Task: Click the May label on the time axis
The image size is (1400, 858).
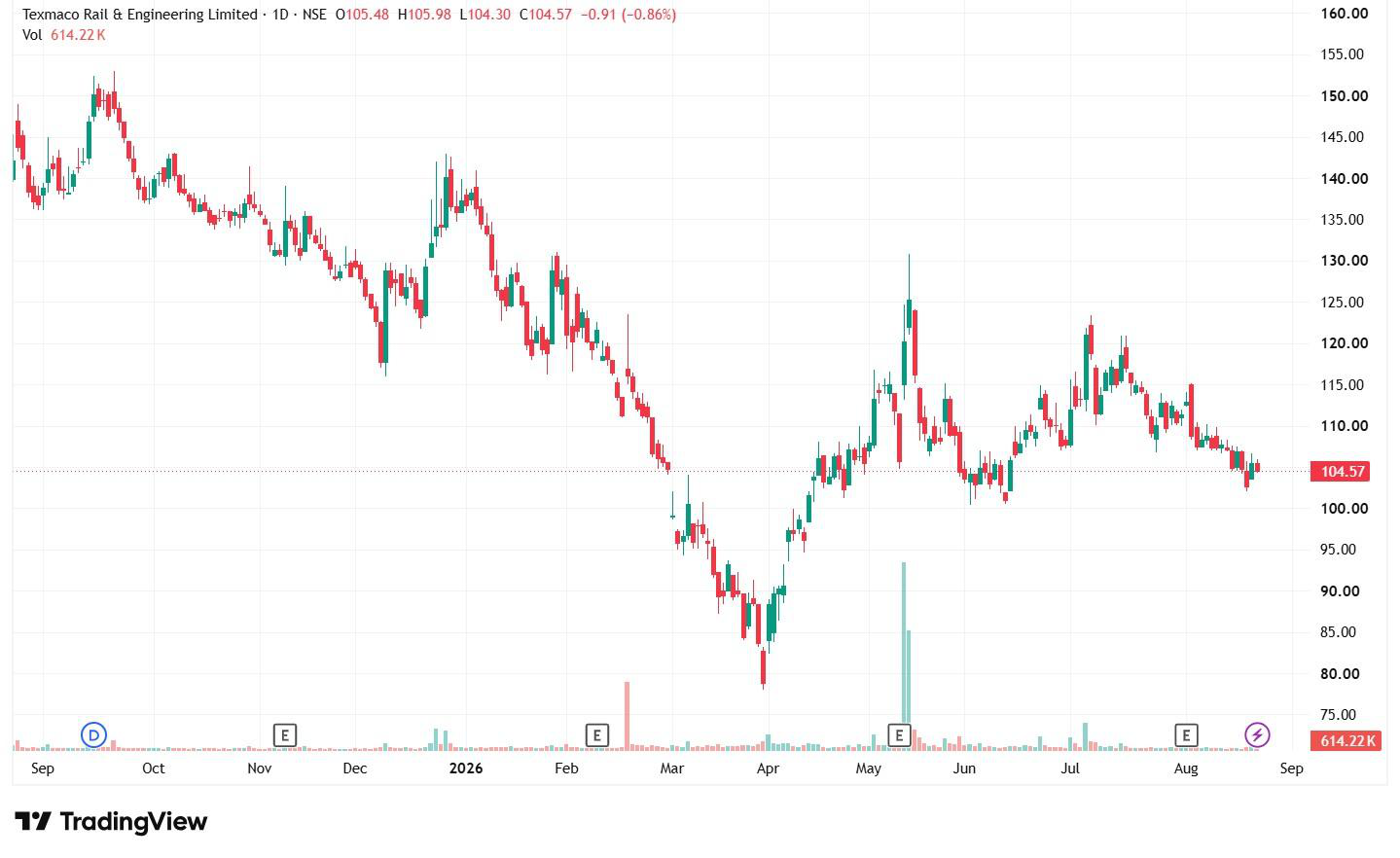Action: 869,769
